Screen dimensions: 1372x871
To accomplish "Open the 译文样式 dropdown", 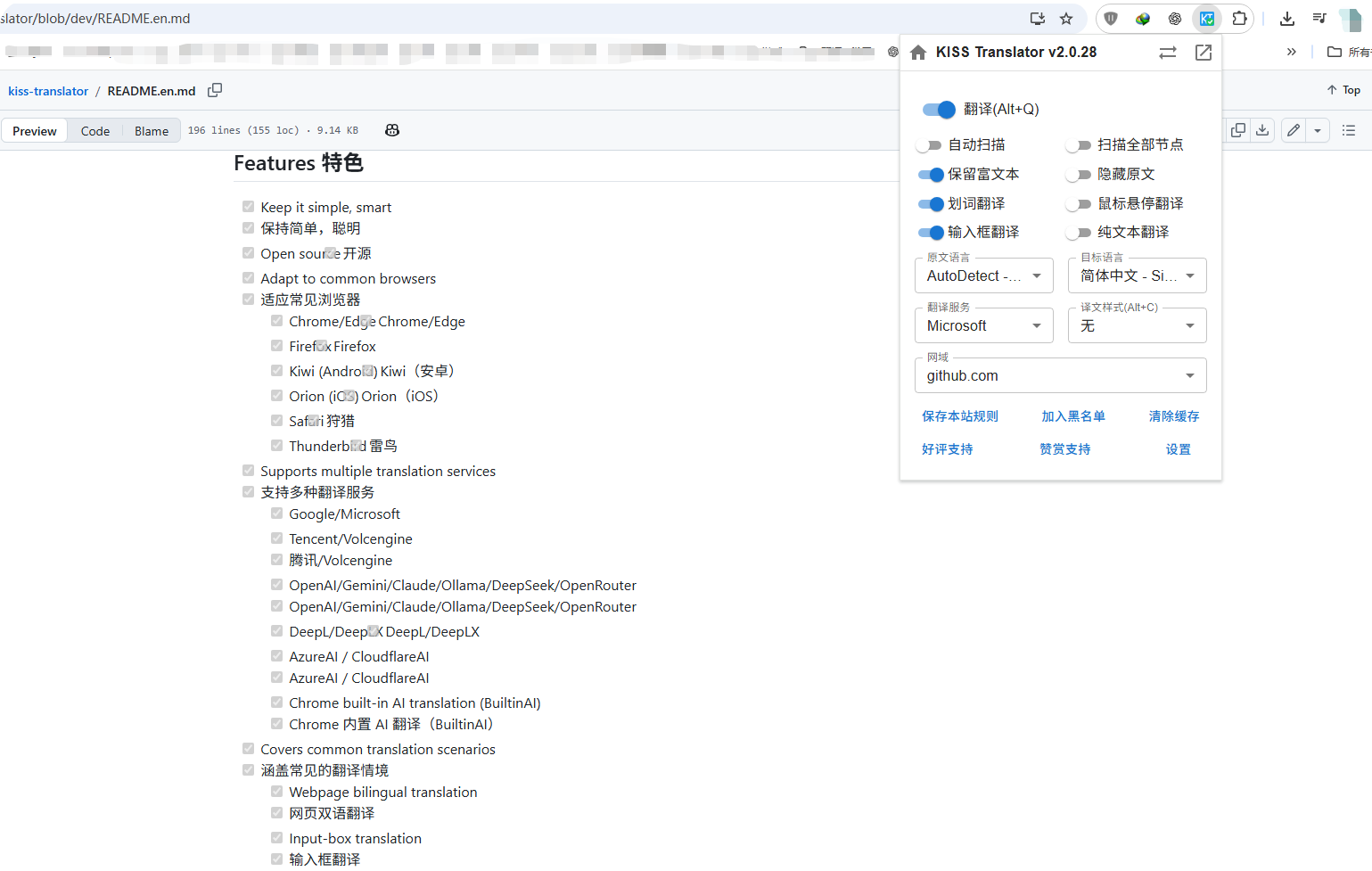I will (1138, 325).
